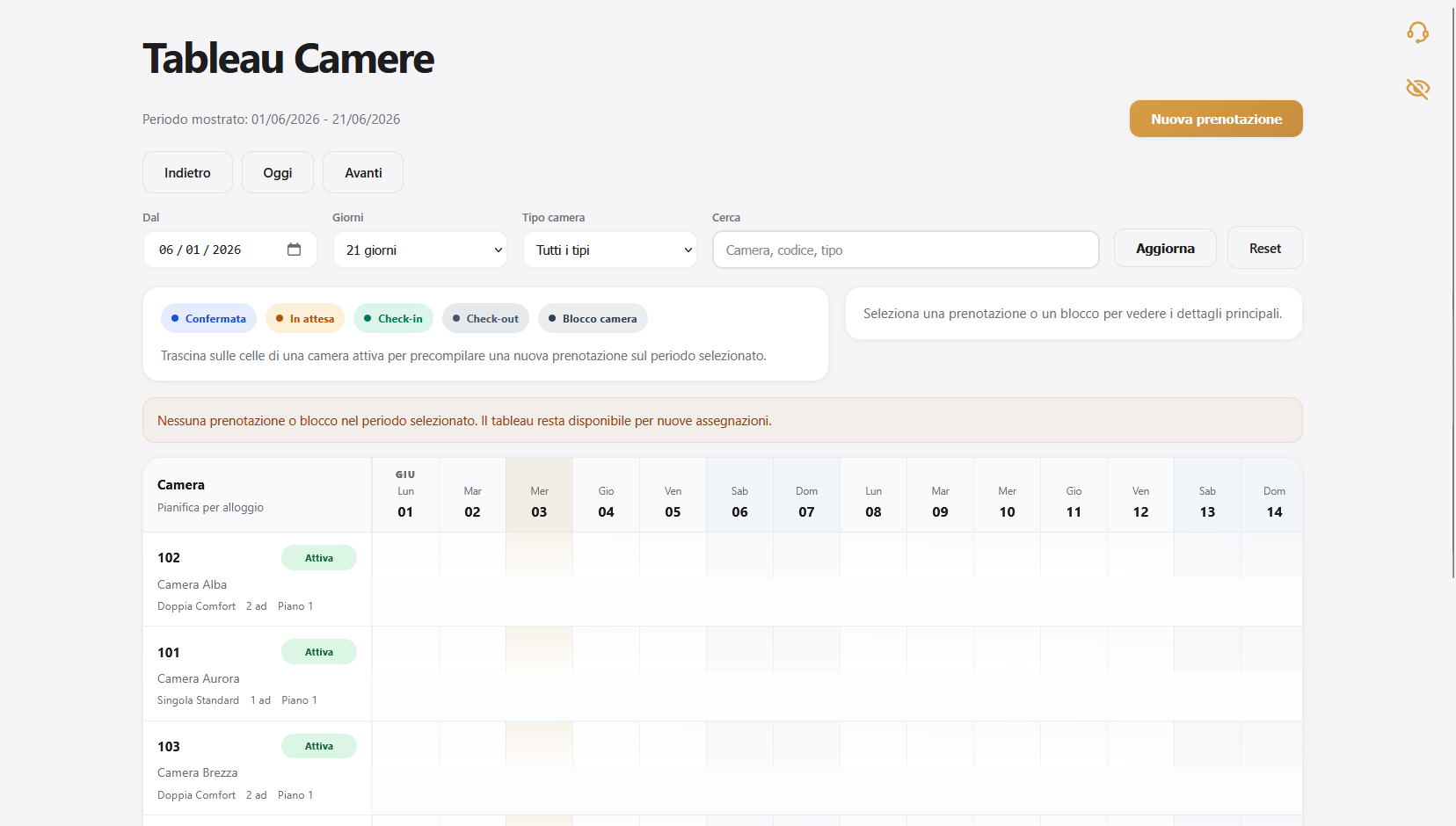The height and width of the screenshot is (826, 1456).
Task: Click the Nuova prenotazione button
Action: tap(1216, 119)
